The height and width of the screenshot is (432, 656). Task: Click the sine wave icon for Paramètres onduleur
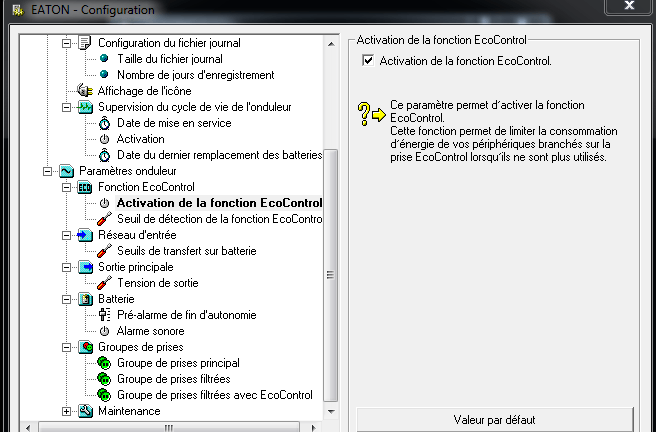click(66, 171)
